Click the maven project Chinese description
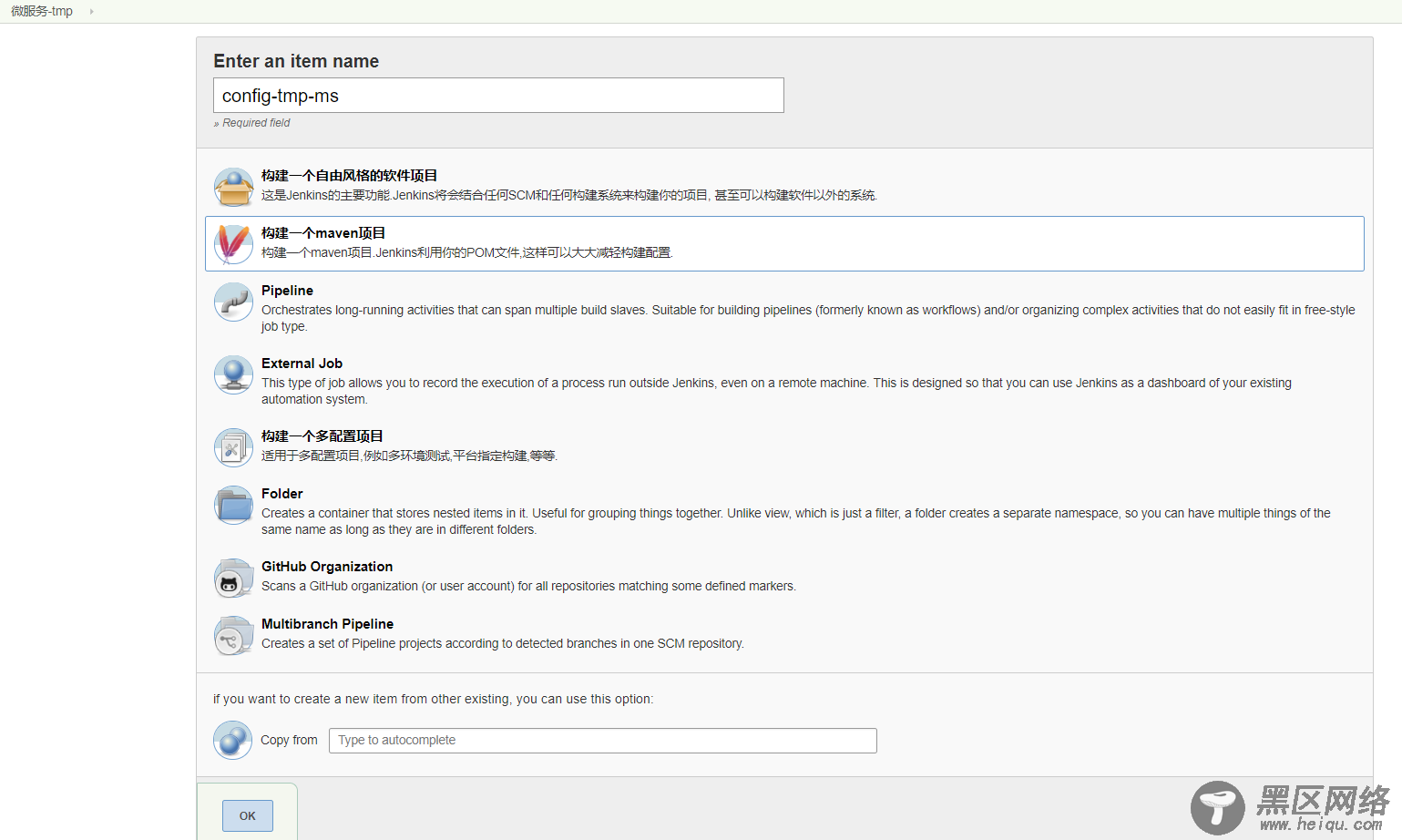 click(x=467, y=252)
